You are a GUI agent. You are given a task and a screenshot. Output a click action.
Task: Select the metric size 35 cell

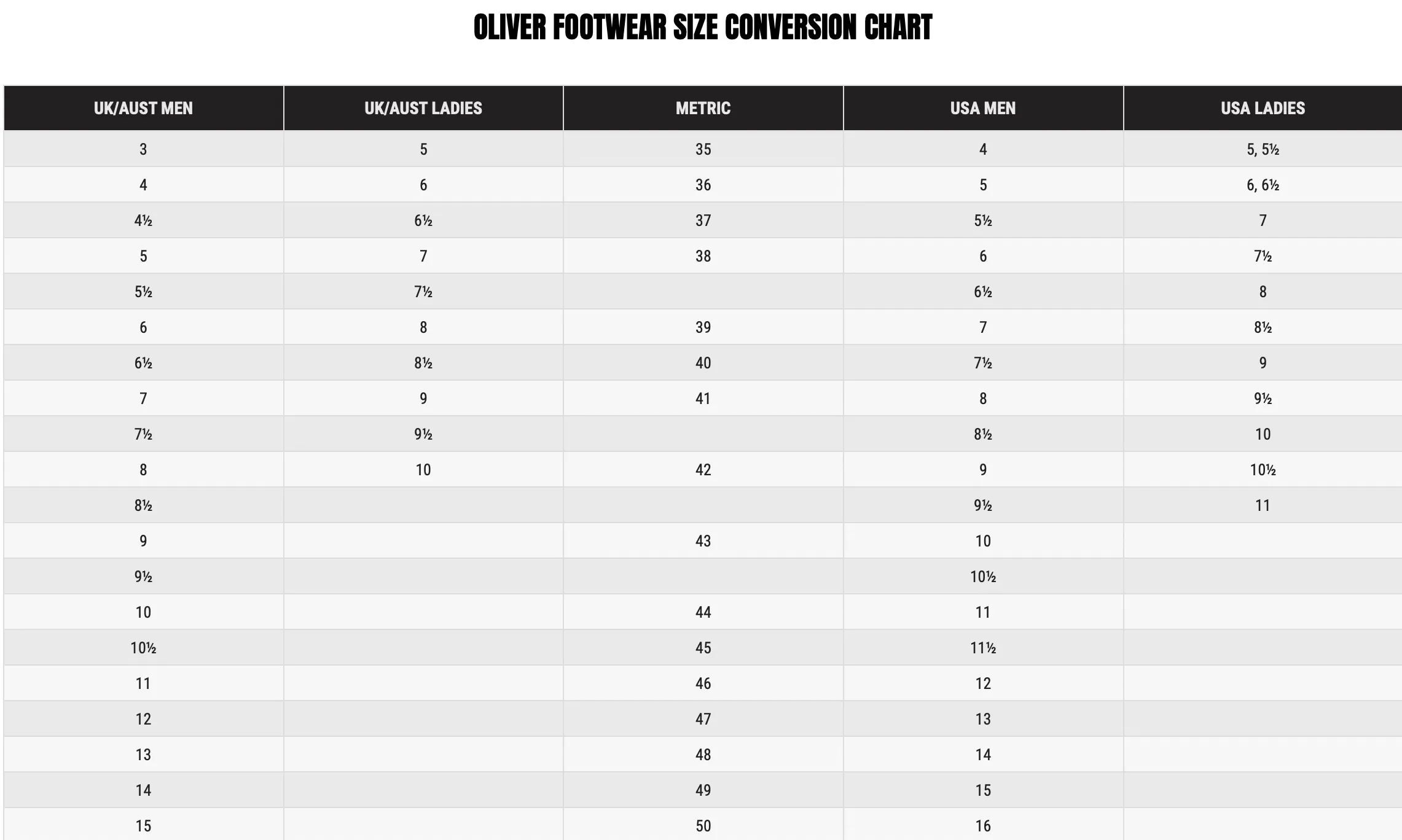click(703, 149)
